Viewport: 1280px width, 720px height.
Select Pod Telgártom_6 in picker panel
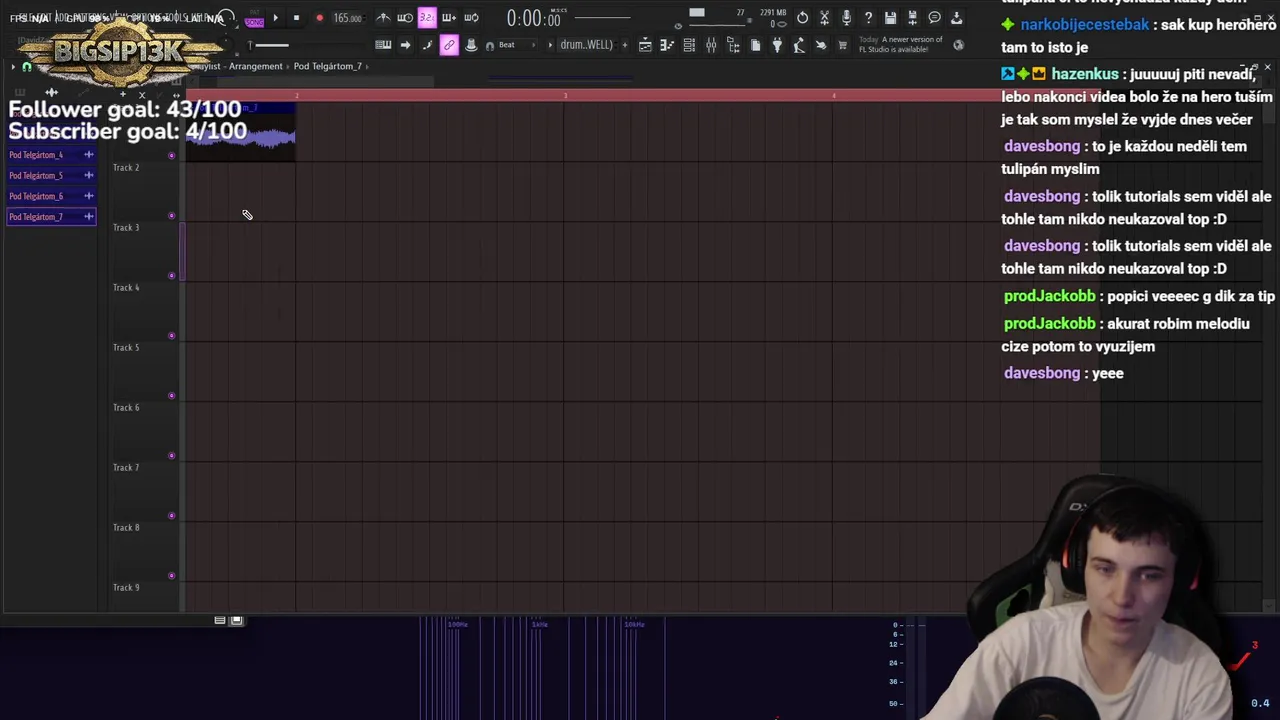coord(50,196)
